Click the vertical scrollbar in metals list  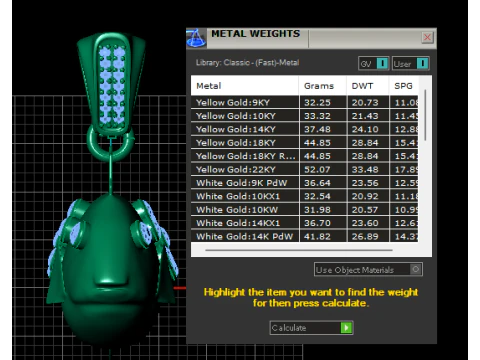425,115
